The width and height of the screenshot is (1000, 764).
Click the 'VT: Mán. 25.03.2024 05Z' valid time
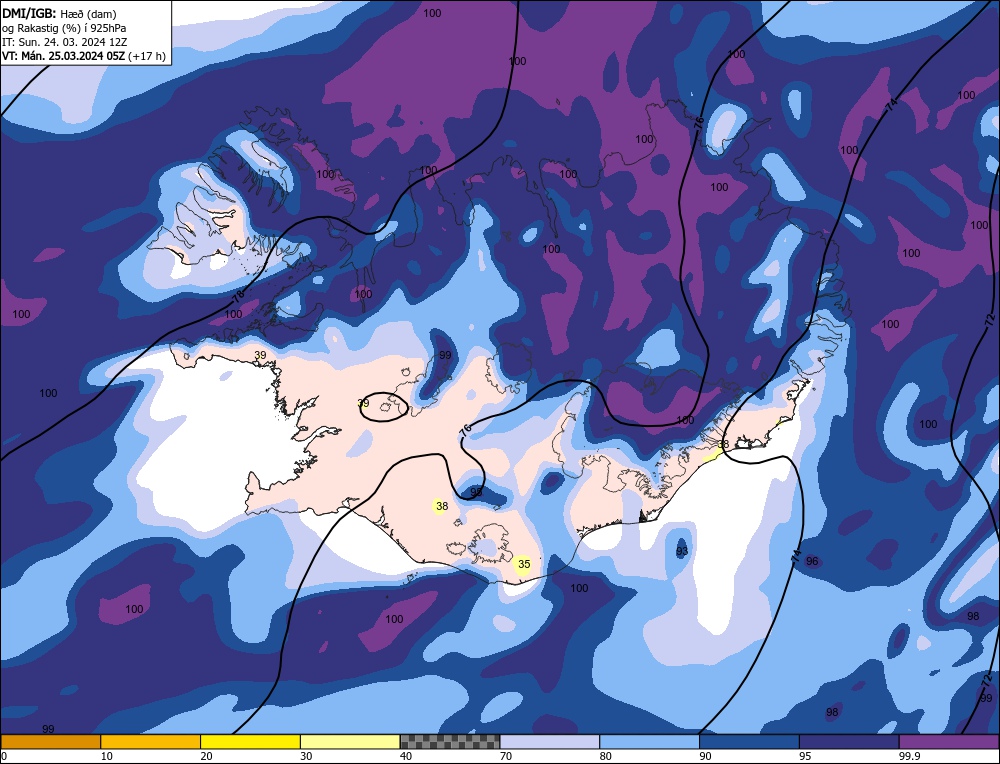(64, 56)
